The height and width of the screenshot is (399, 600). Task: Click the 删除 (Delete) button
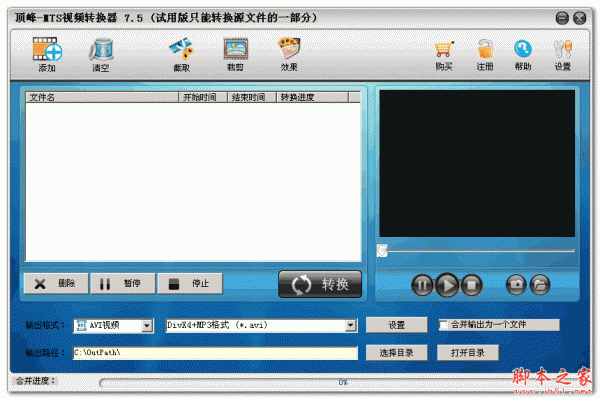coord(56,283)
